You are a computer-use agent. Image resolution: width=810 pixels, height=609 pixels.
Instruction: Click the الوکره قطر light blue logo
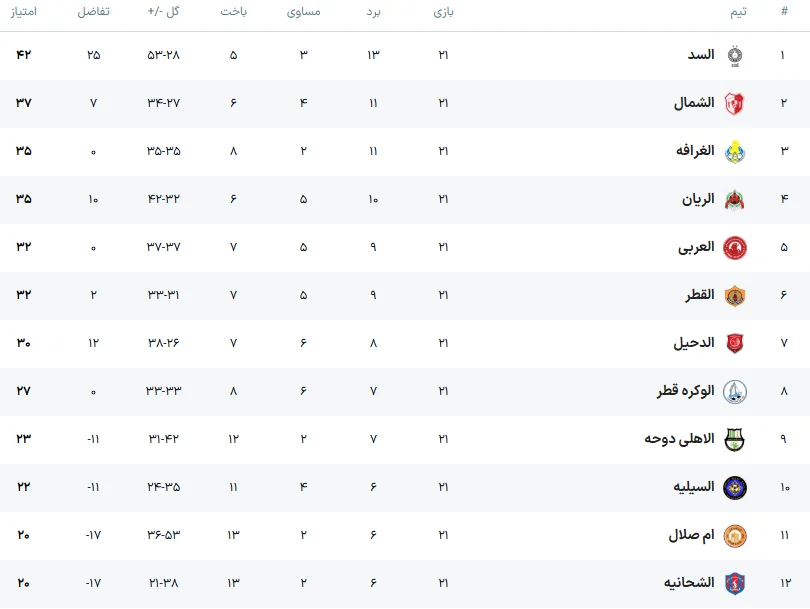(735, 392)
